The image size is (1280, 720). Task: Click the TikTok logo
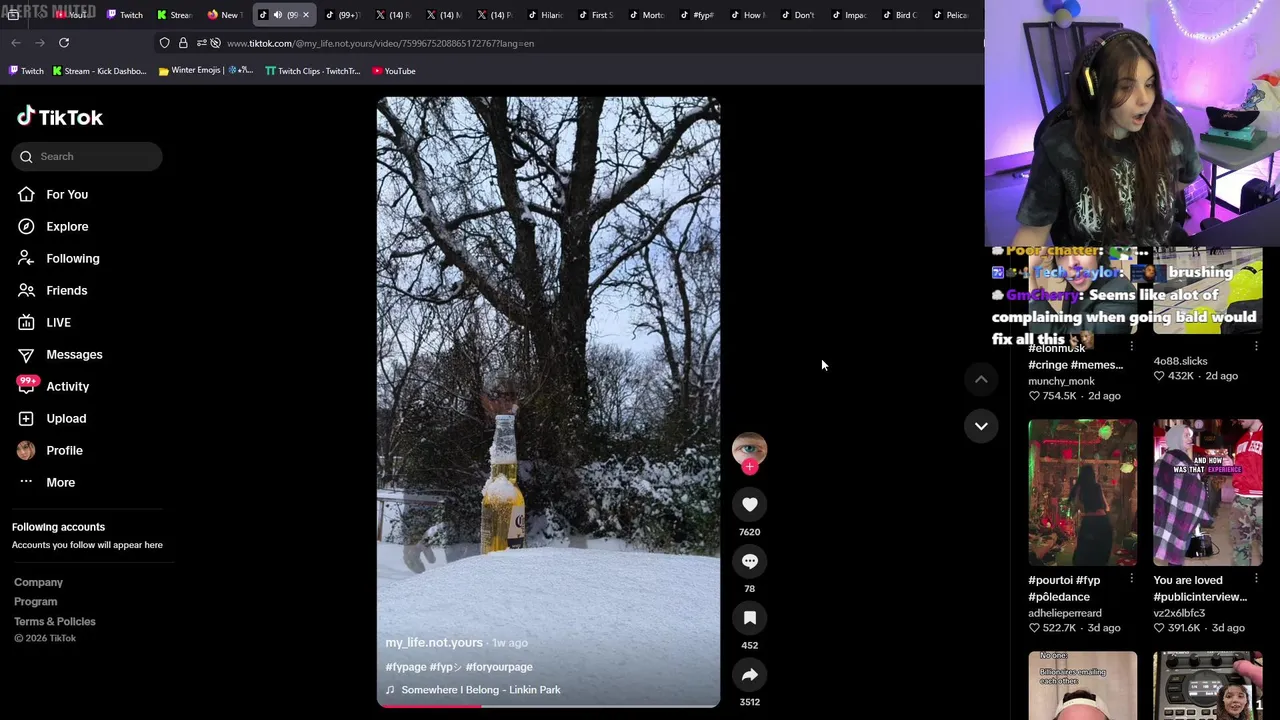pyautogui.click(x=60, y=117)
